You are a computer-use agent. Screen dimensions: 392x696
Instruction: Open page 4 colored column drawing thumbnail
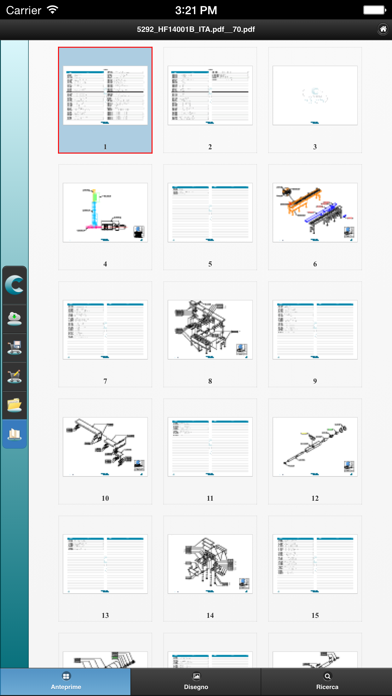click(x=105, y=217)
